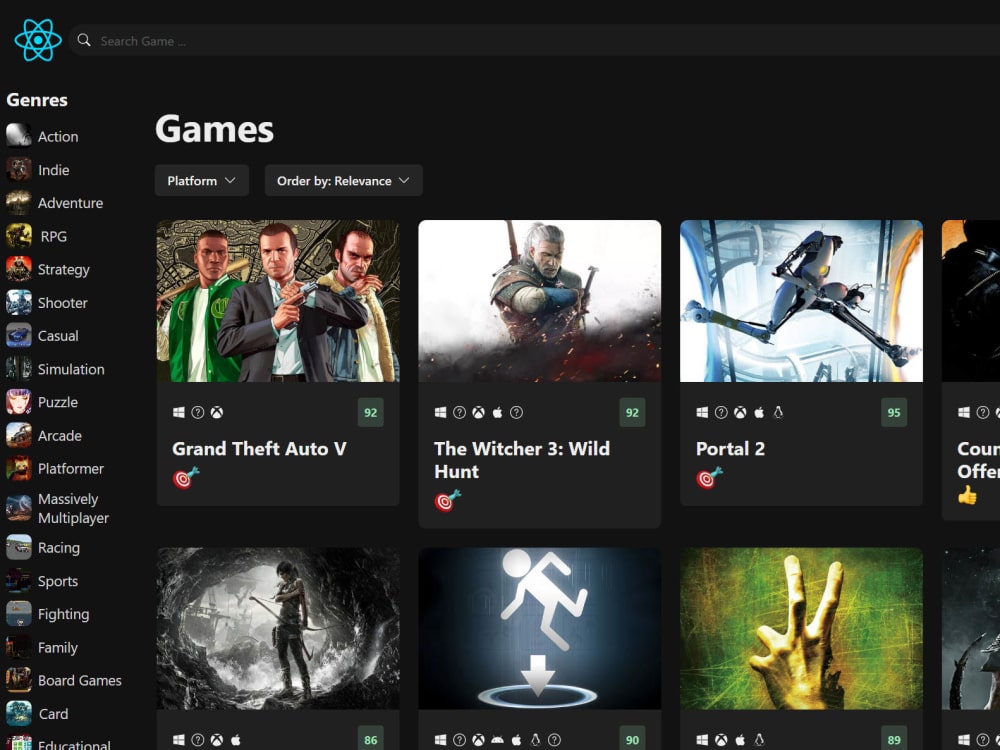Open the Order by: Relevance dropdown
The image size is (1000, 750).
coord(343,180)
